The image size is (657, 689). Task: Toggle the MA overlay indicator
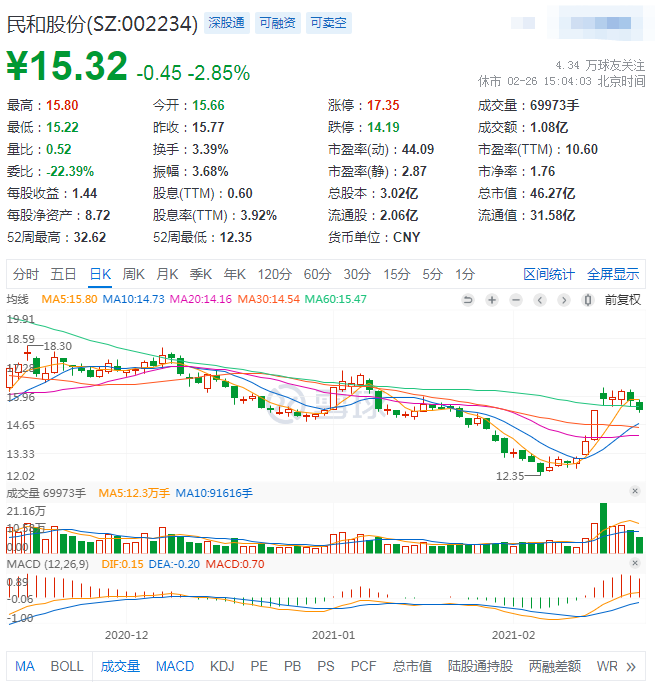tap(25, 667)
